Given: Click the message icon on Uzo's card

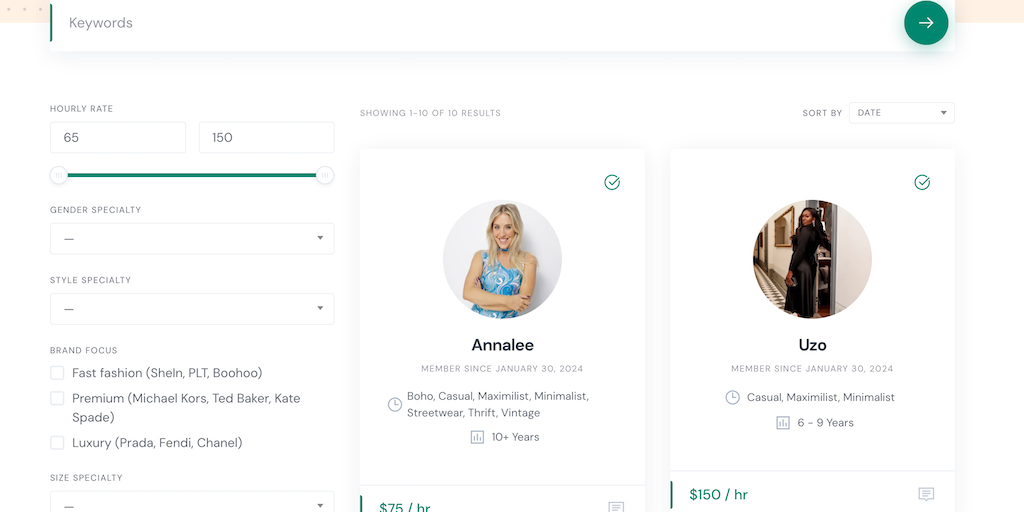Looking at the screenshot, I should pos(926,494).
